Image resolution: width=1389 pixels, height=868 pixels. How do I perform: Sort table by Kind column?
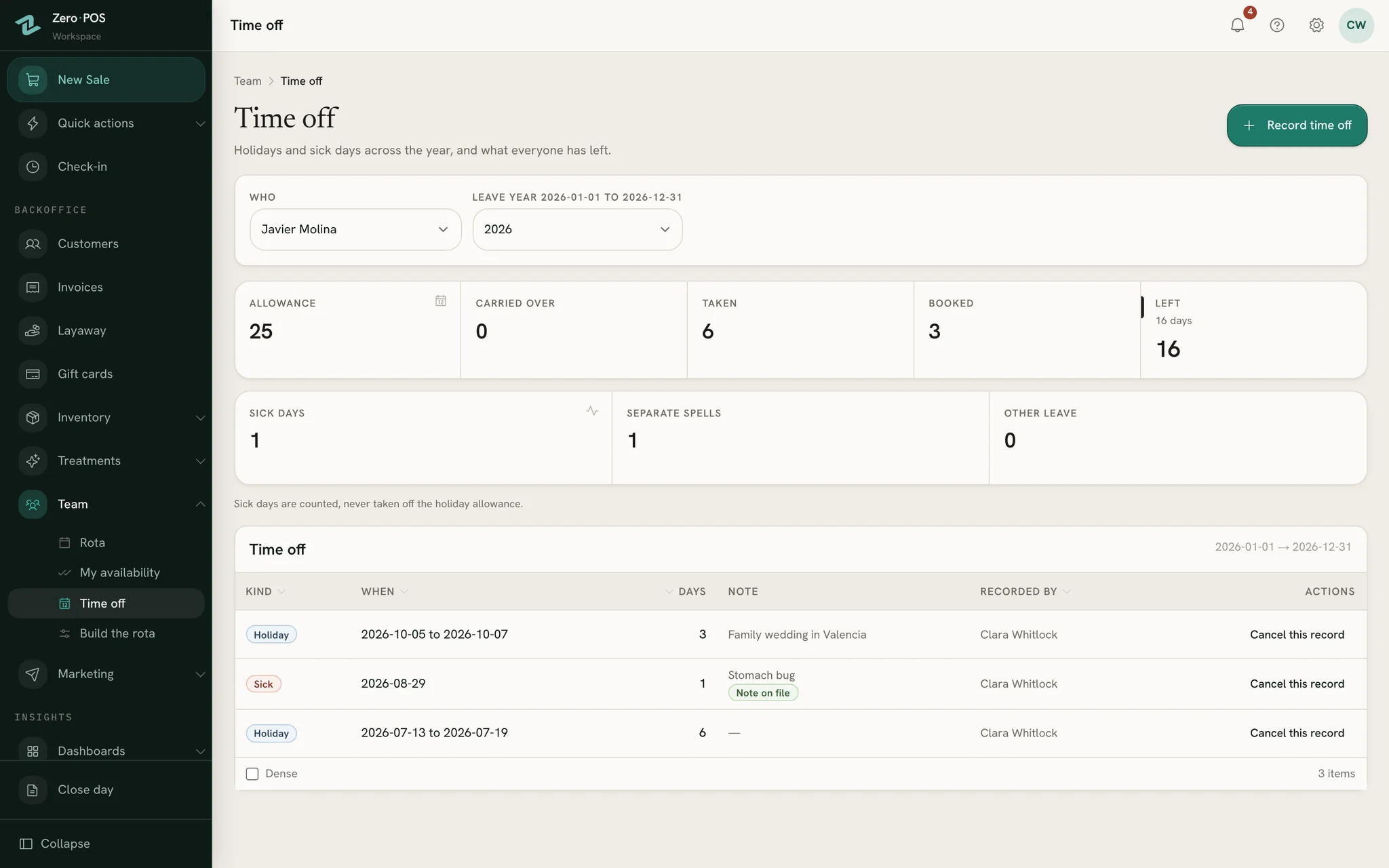[x=265, y=591]
